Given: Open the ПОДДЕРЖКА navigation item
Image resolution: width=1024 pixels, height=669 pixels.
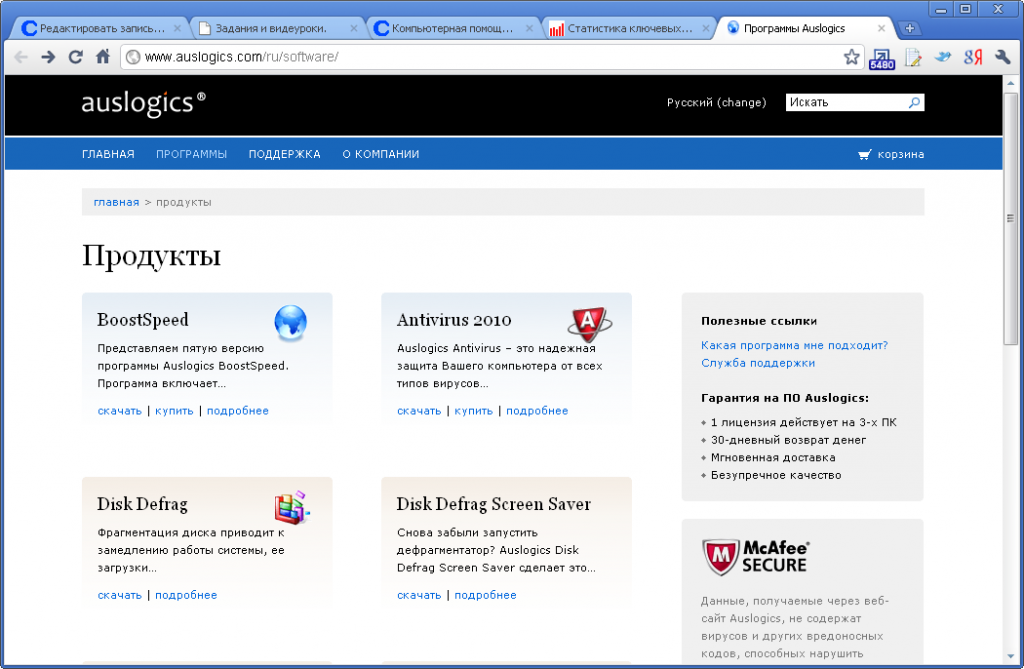Looking at the screenshot, I should point(285,154).
